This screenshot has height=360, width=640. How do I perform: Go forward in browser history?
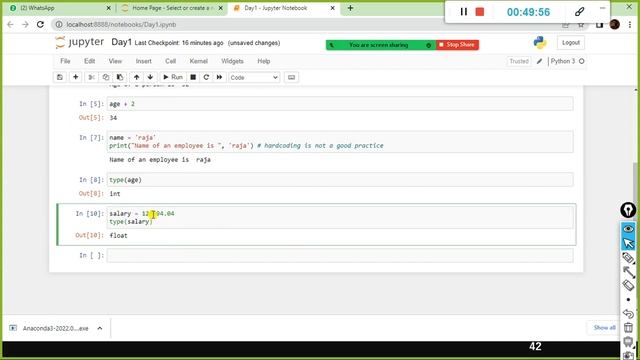coord(25,24)
